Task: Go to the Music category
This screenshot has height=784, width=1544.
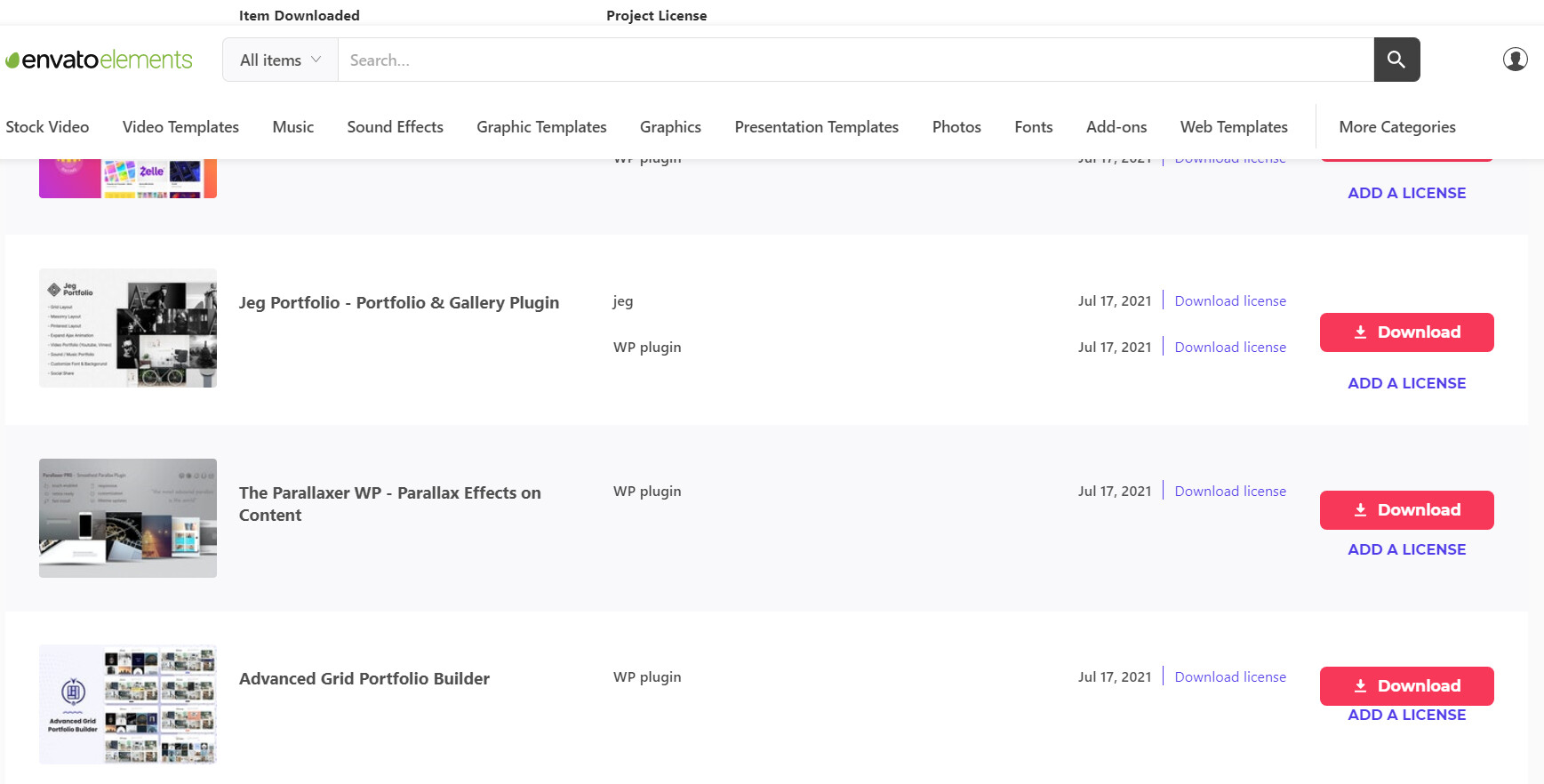Action: [x=293, y=127]
